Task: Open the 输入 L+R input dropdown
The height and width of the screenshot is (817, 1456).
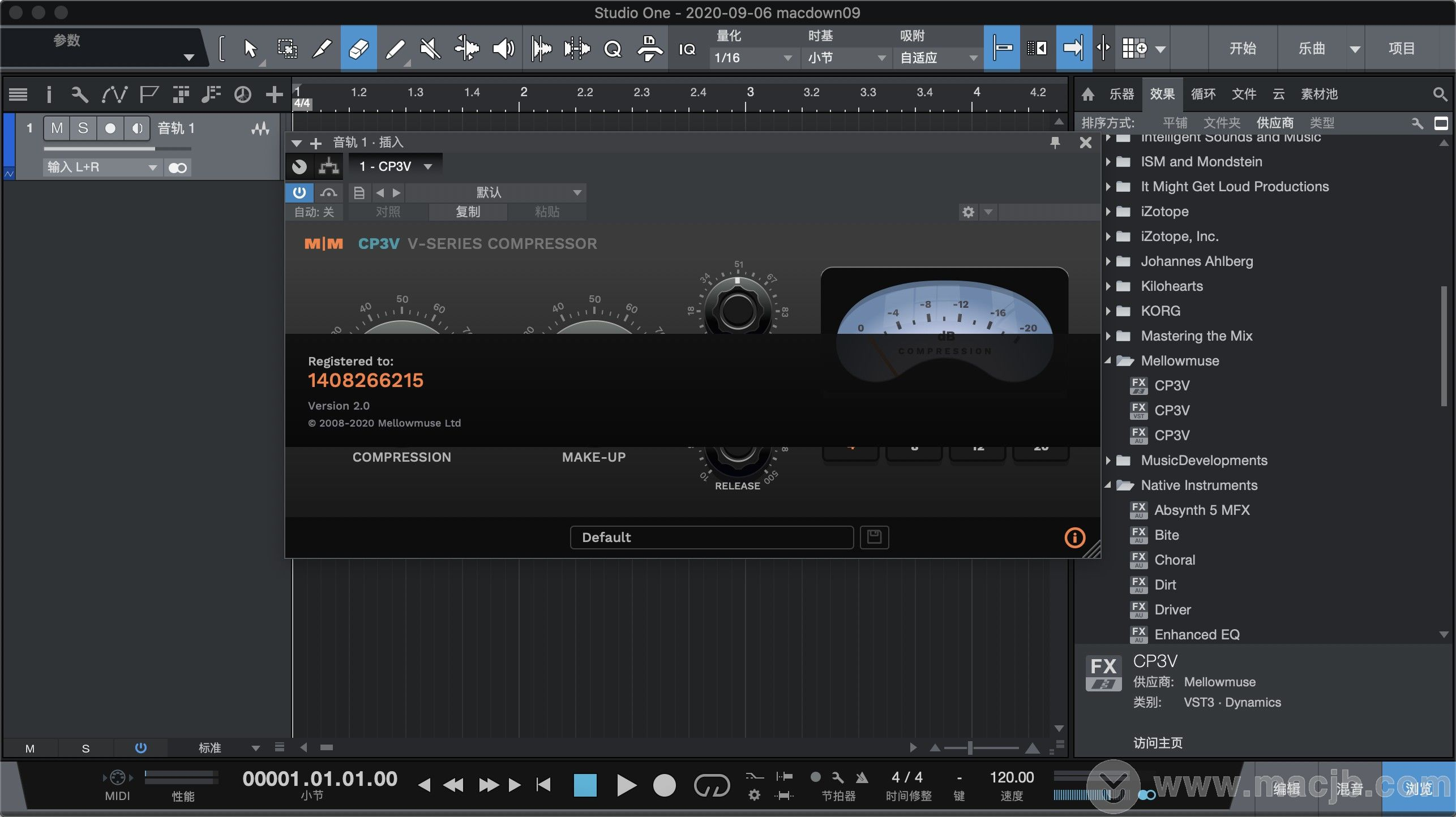Action: [102, 167]
